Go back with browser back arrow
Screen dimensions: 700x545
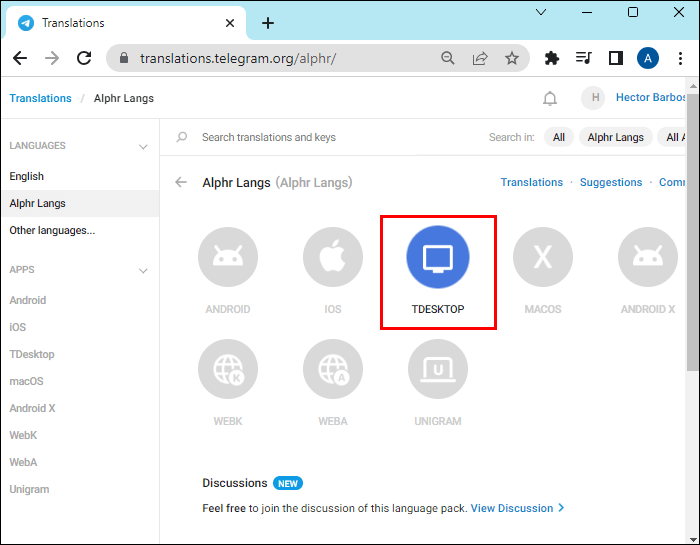coord(20,58)
